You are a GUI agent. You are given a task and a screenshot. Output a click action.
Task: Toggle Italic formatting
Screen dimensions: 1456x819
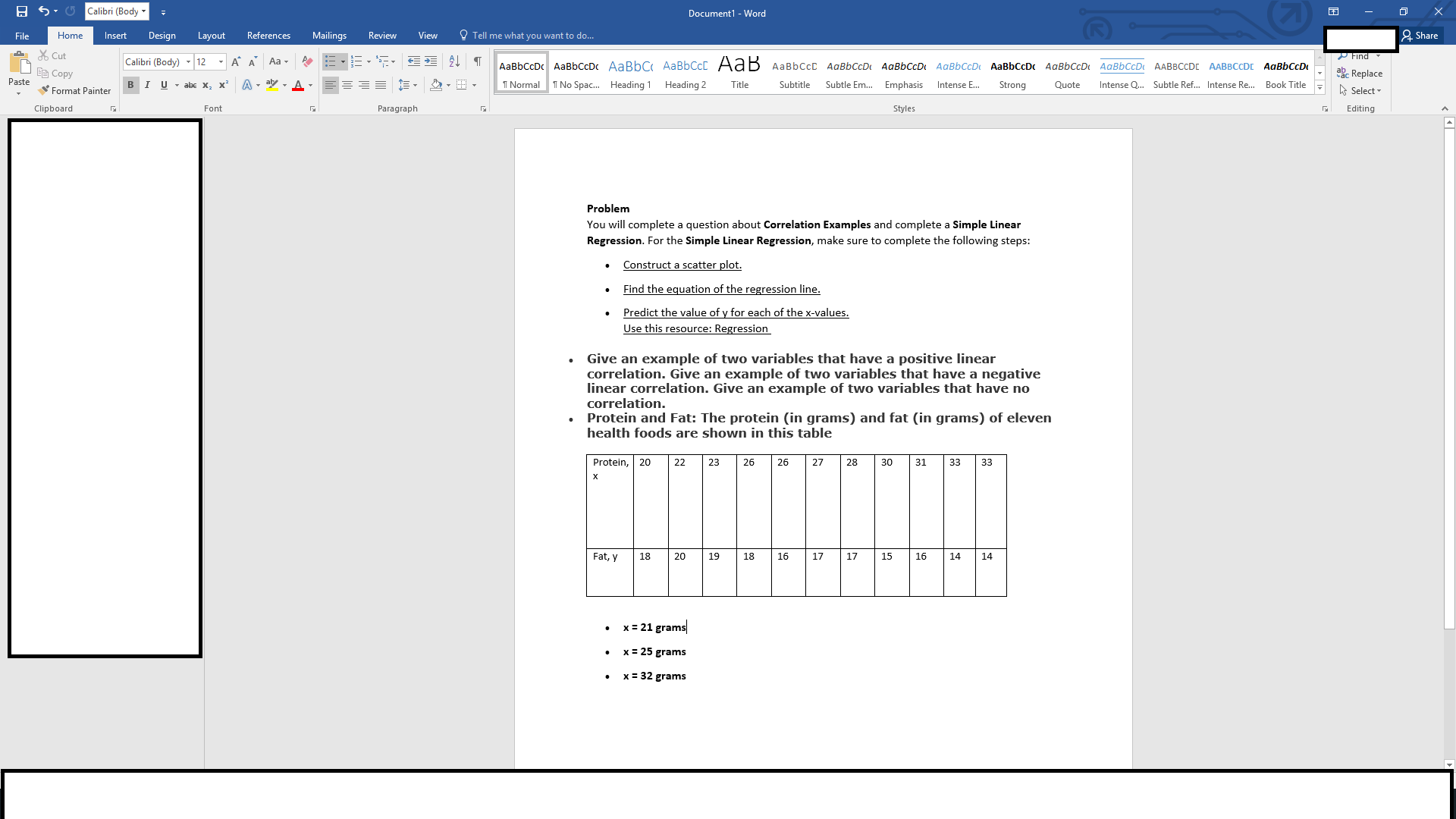click(147, 85)
